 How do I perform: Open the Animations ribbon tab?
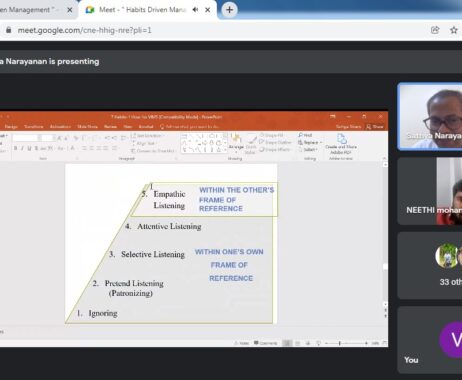(60, 127)
